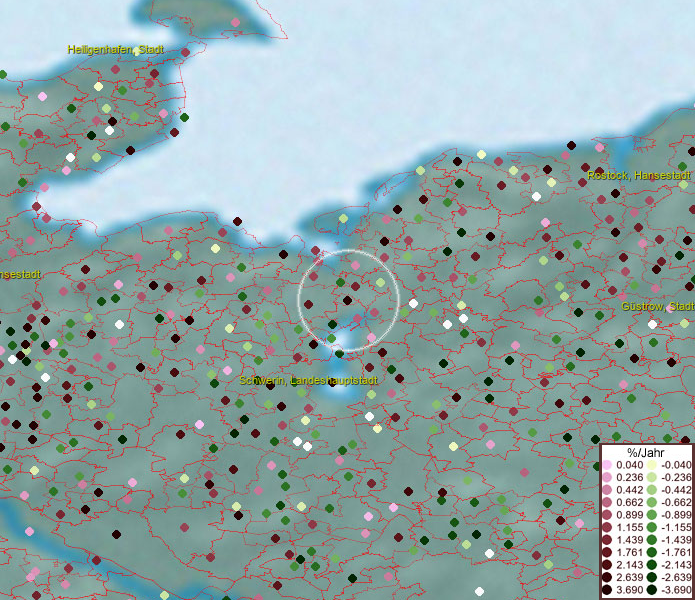Viewport: 695px width, 600px height.
Task: Select the Schwerin, Landeshauptstadt label
Action: coord(308,381)
